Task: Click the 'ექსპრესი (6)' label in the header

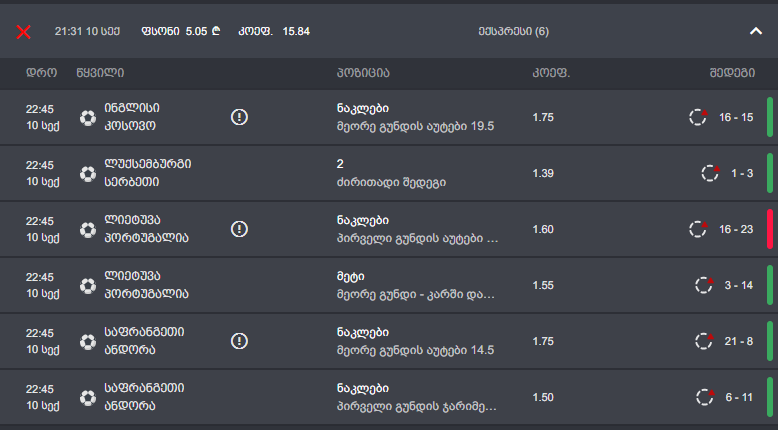Action: pyautogui.click(x=514, y=31)
